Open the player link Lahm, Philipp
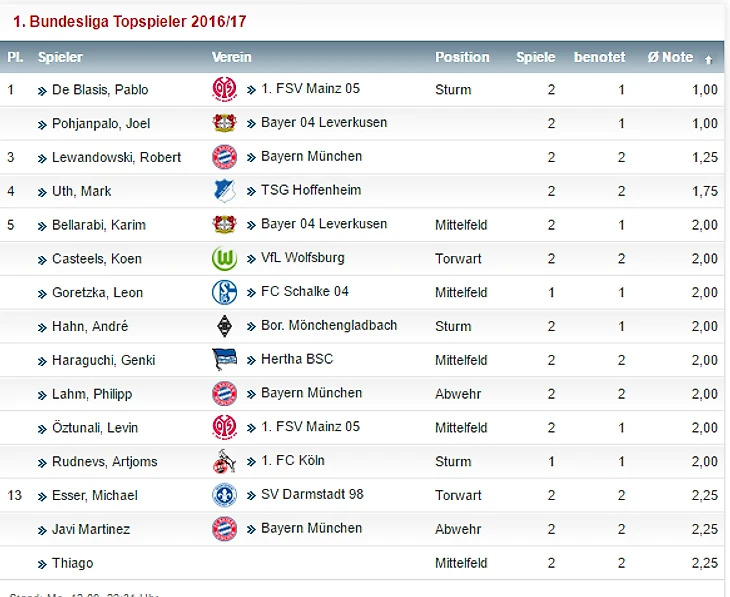Image resolution: width=730 pixels, height=597 pixels. point(92,394)
